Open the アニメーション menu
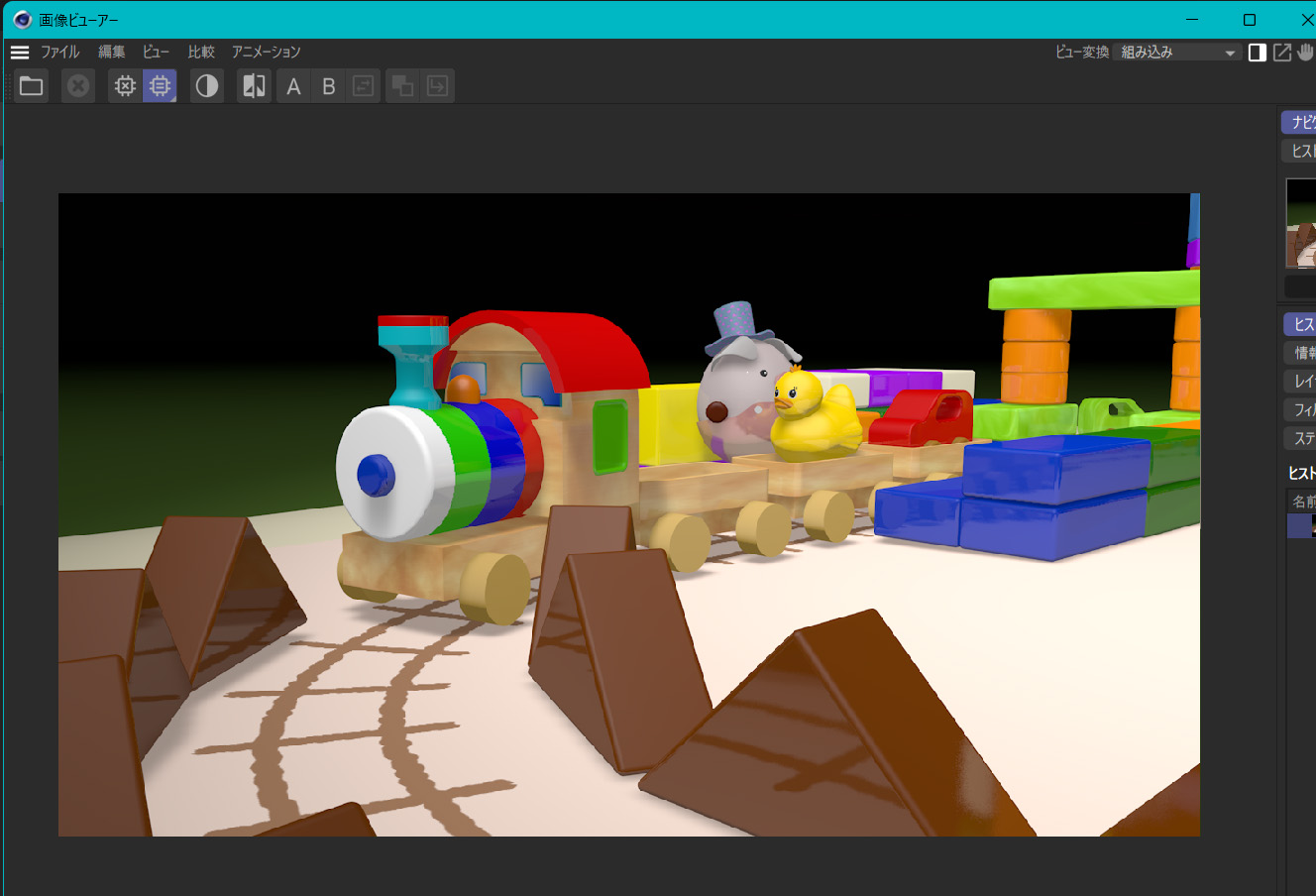 (x=266, y=53)
